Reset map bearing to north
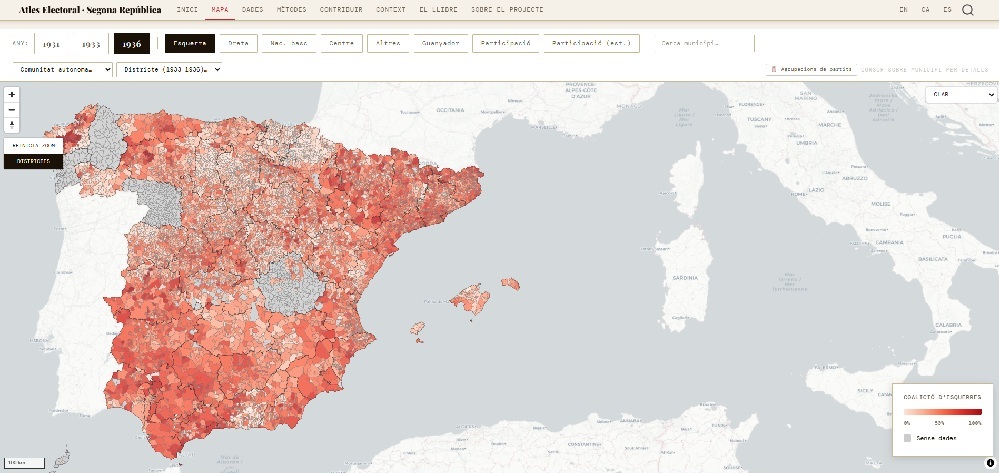This screenshot has width=999, height=473. (11, 125)
